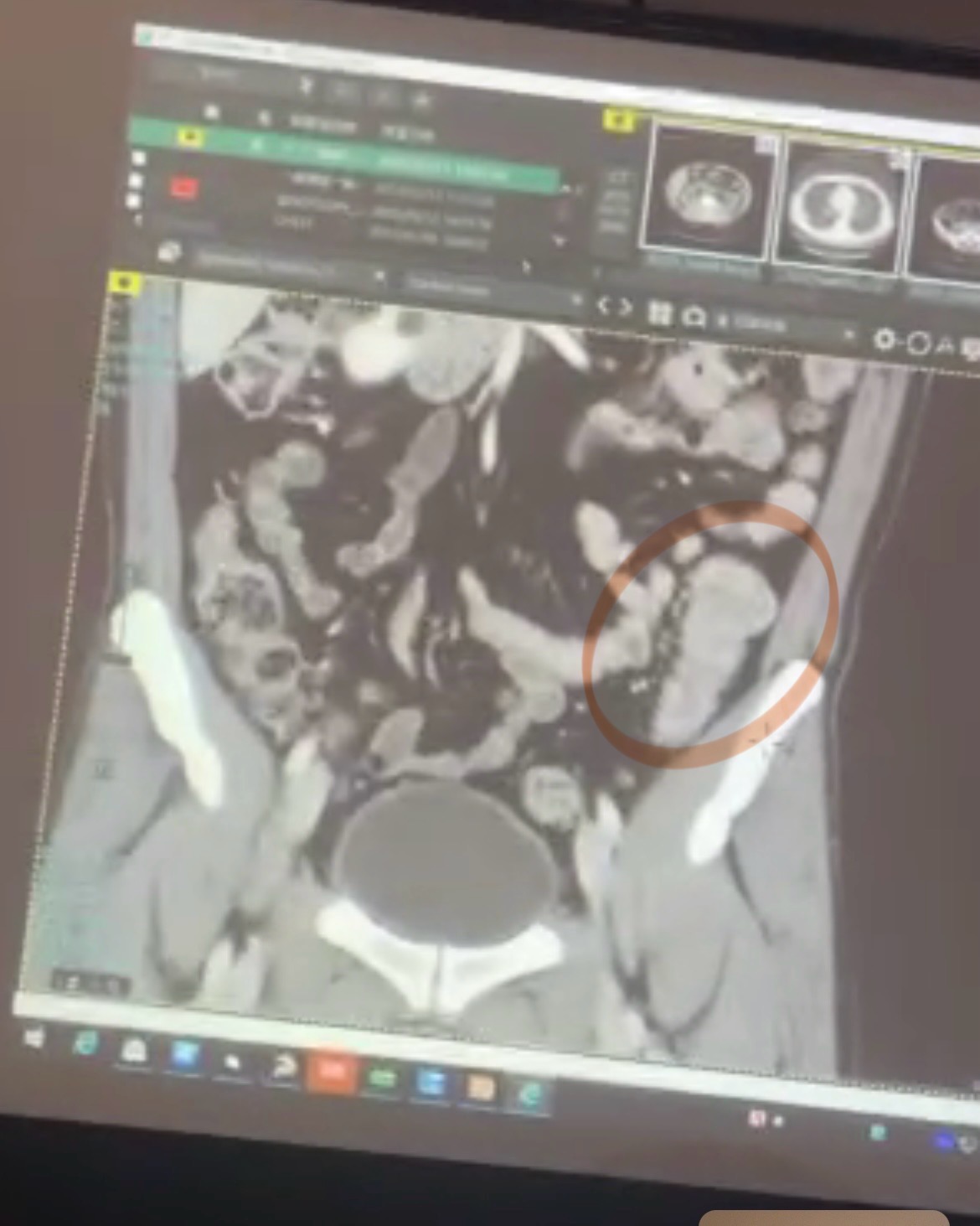Tick the topmost white checkbox in the study list

tap(139, 158)
